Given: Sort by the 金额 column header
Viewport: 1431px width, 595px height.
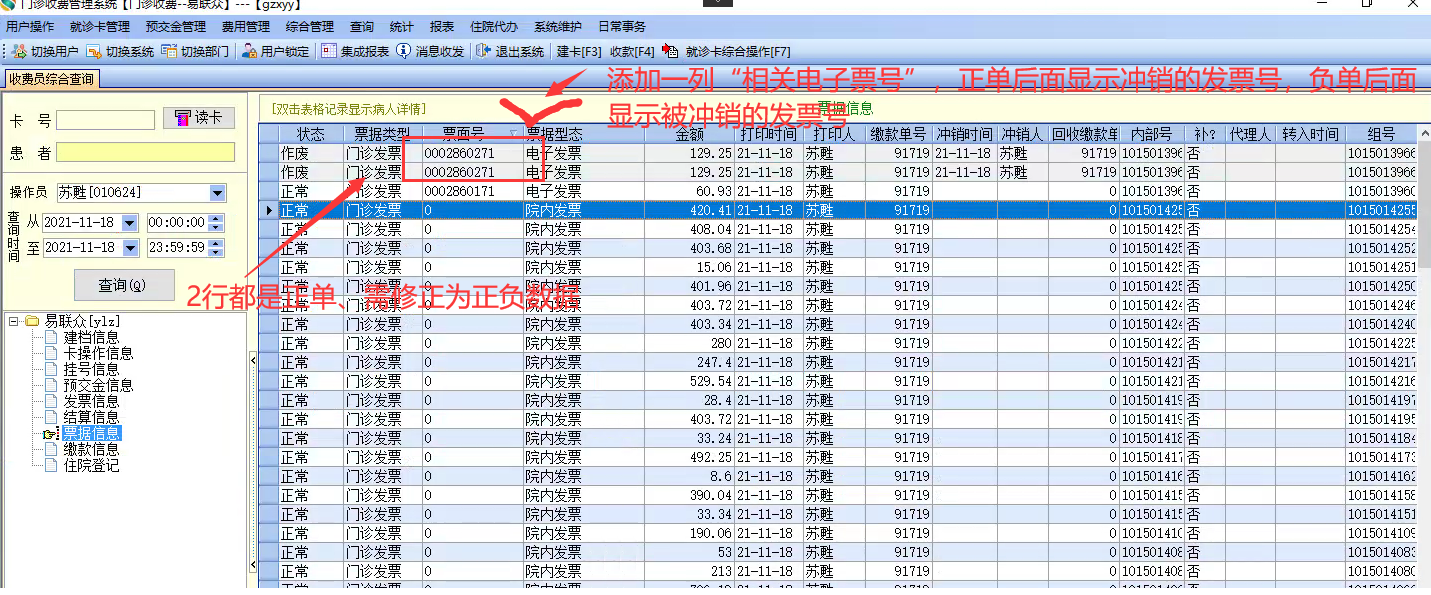Looking at the screenshot, I should point(689,134).
